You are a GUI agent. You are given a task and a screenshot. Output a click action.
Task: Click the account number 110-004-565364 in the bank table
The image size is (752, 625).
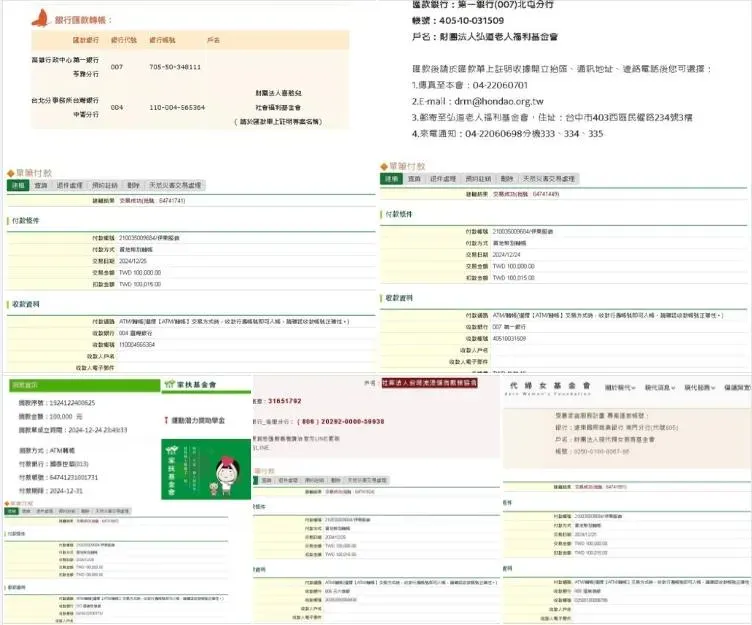click(177, 107)
